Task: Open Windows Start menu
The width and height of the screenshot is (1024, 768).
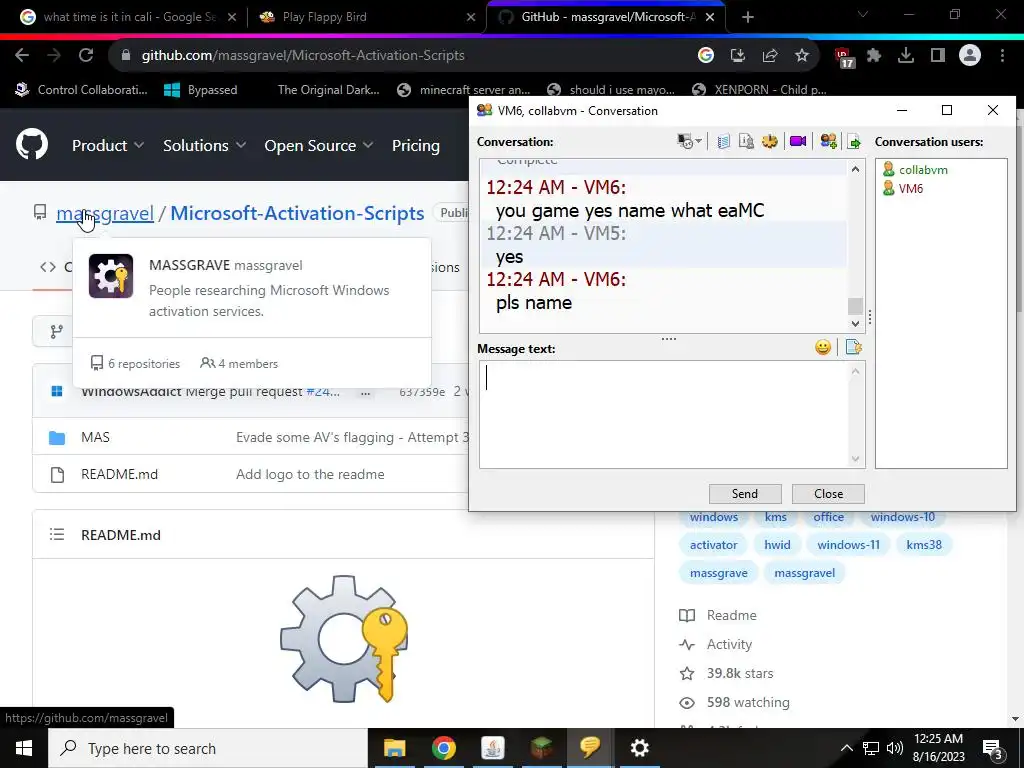Action: [24, 748]
